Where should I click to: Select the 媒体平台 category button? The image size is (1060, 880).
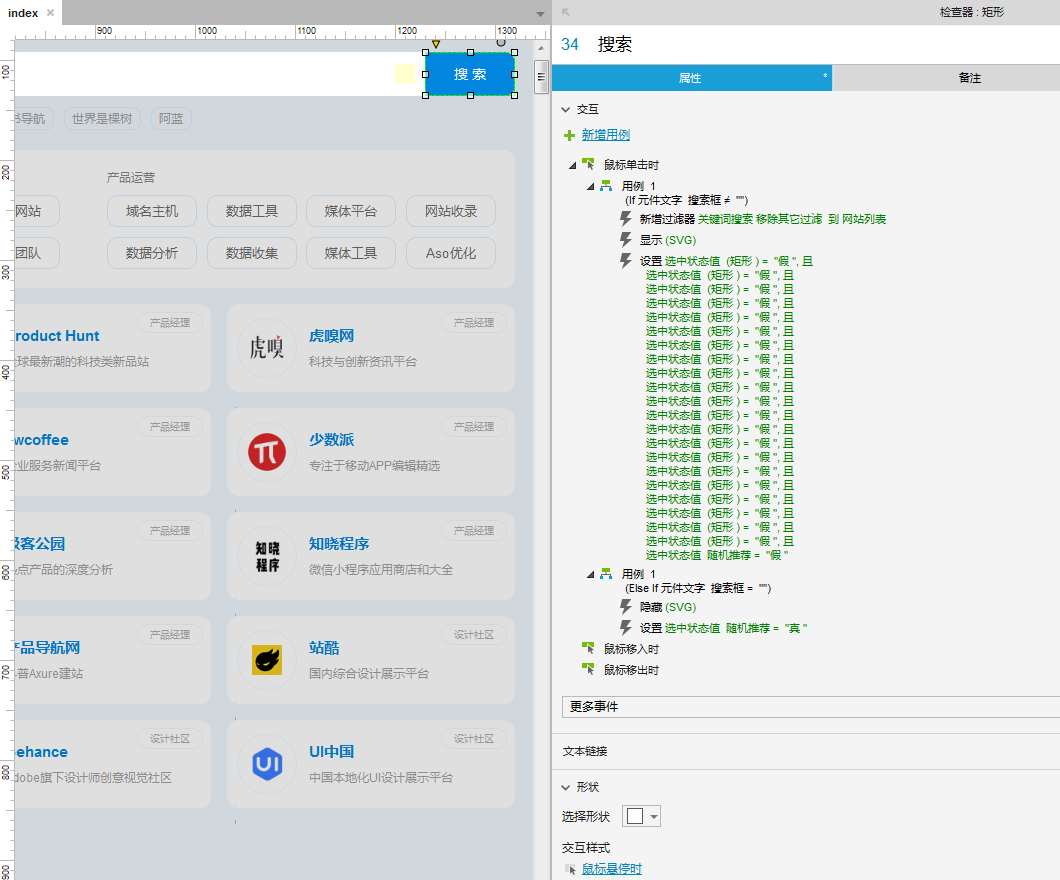(351, 212)
